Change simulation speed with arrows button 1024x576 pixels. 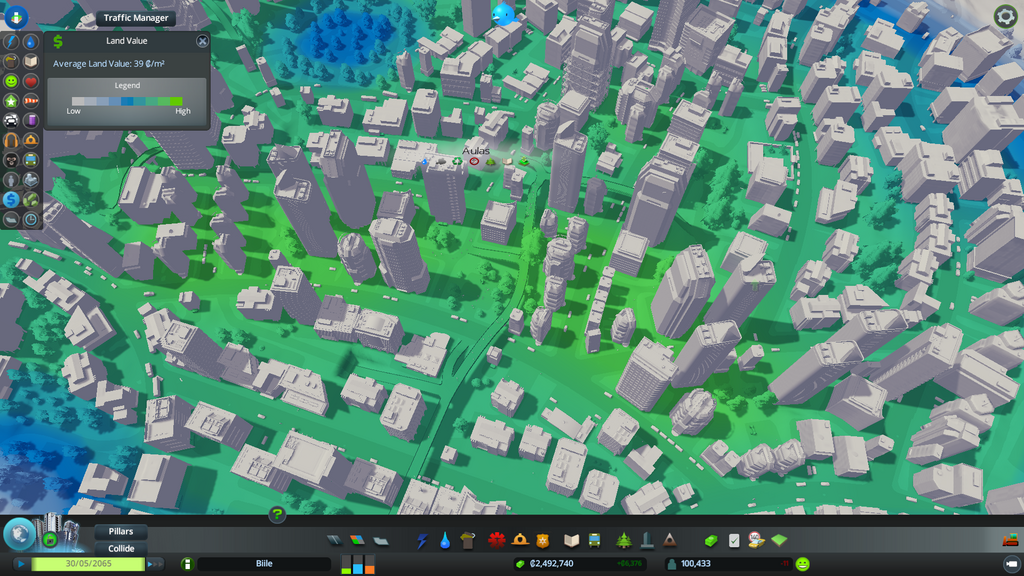click(155, 564)
